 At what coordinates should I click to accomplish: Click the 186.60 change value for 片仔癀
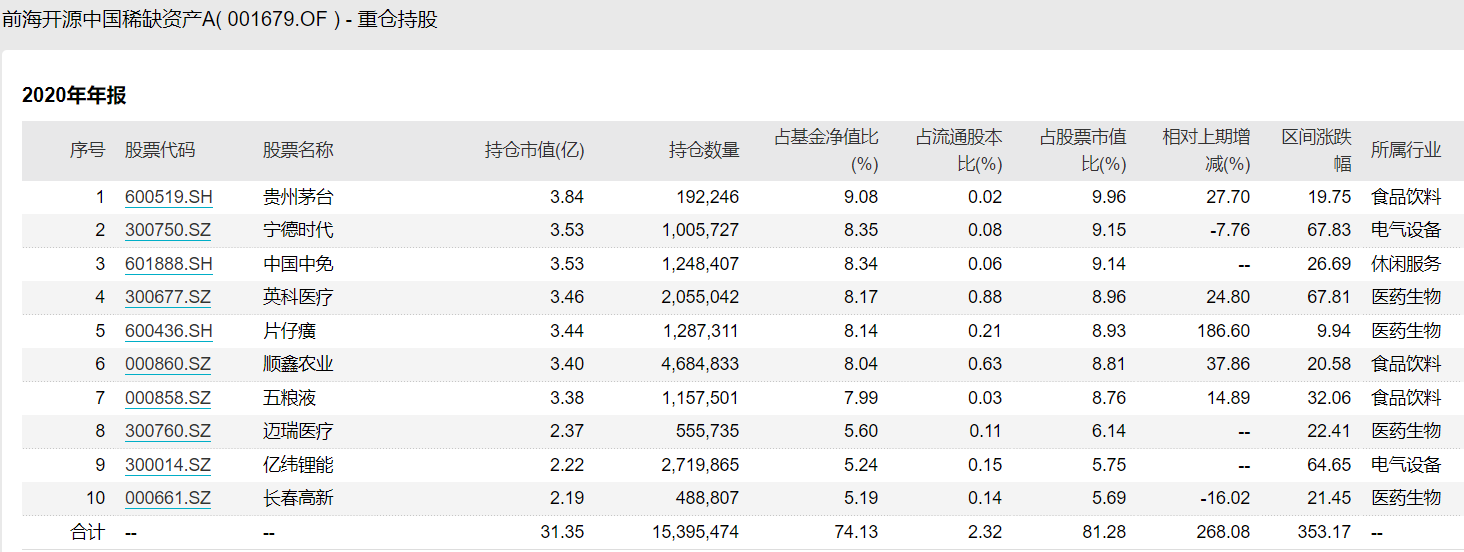click(x=1223, y=331)
